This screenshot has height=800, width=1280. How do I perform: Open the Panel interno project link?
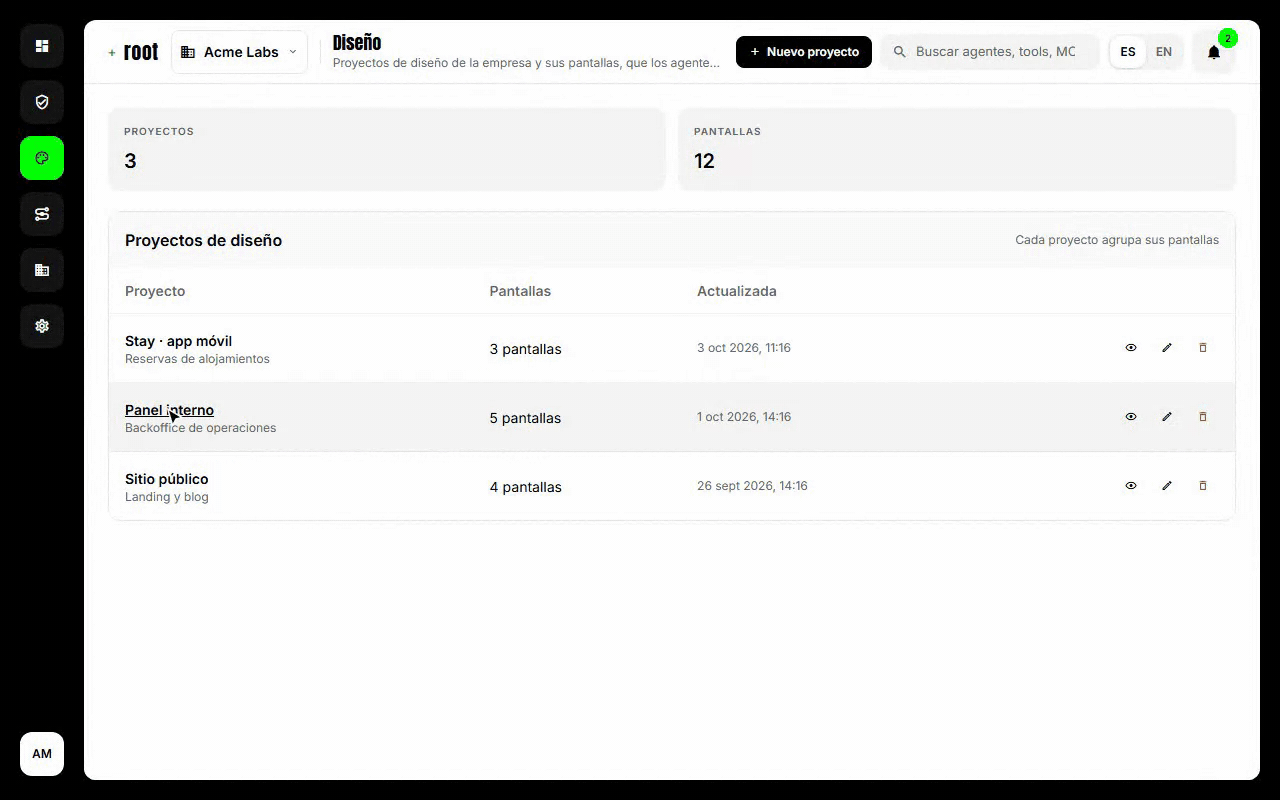[x=169, y=410]
